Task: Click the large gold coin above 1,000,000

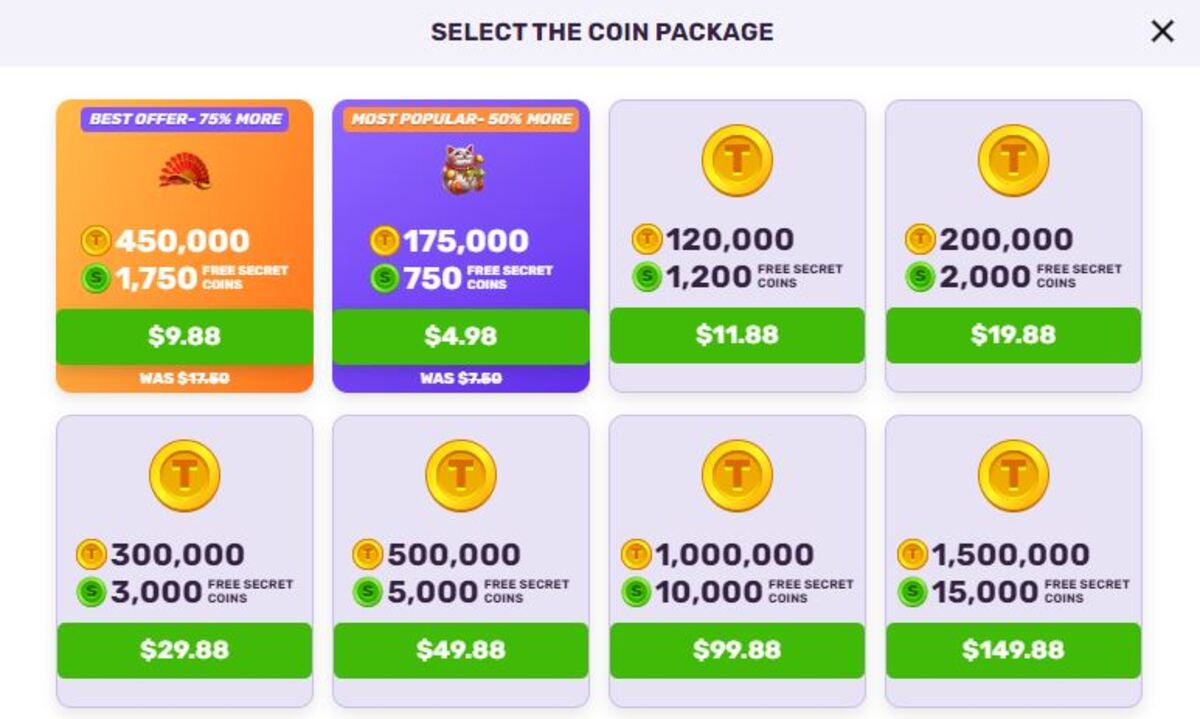Action: (737, 475)
